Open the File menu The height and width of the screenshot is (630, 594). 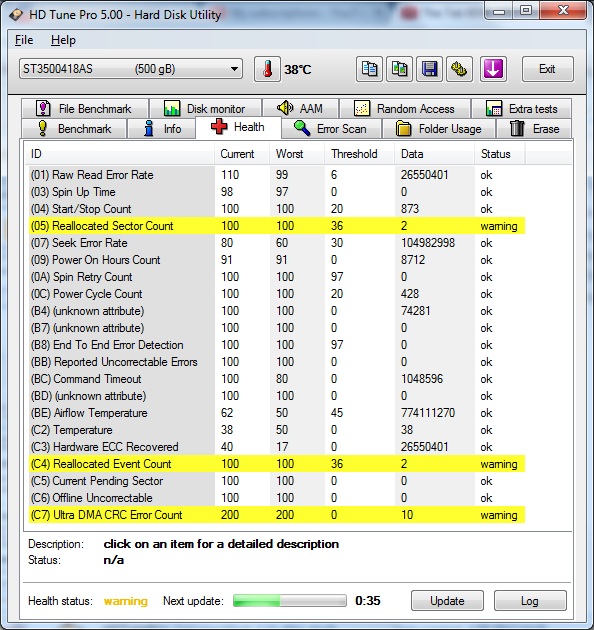pyautogui.click(x=24, y=40)
